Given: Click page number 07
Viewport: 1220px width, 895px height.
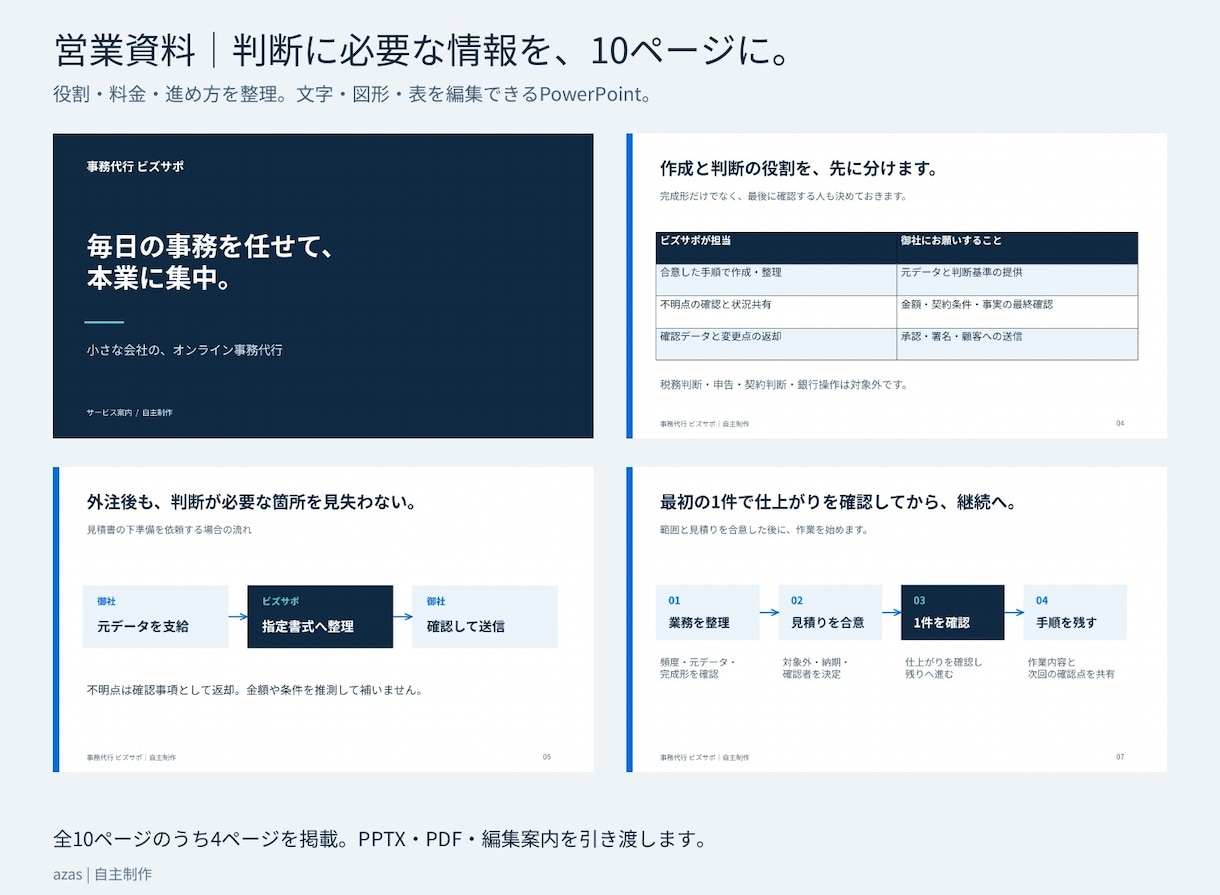Looking at the screenshot, I should (1120, 757).
